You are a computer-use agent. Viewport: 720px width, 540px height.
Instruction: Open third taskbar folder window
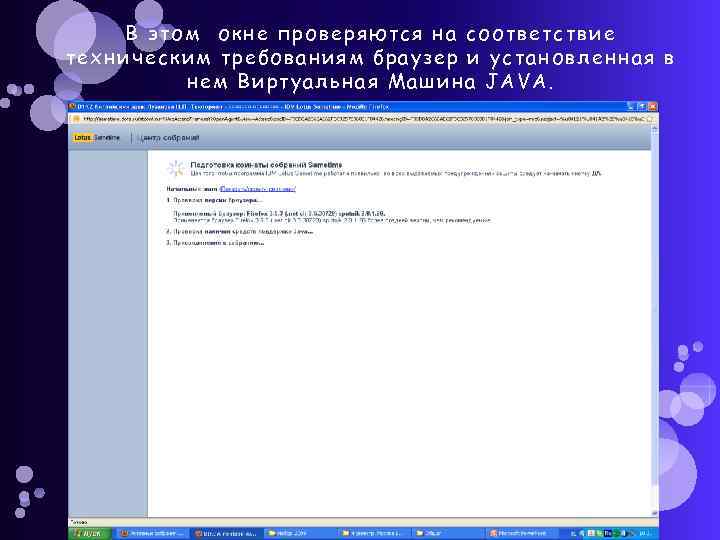301,534
